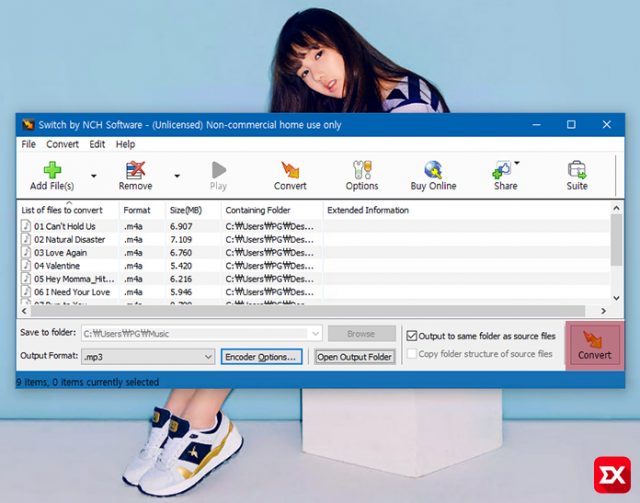640x503 pixels.
Task: Expand the Share dropdown arrow
Action: (x=517, y=163)
